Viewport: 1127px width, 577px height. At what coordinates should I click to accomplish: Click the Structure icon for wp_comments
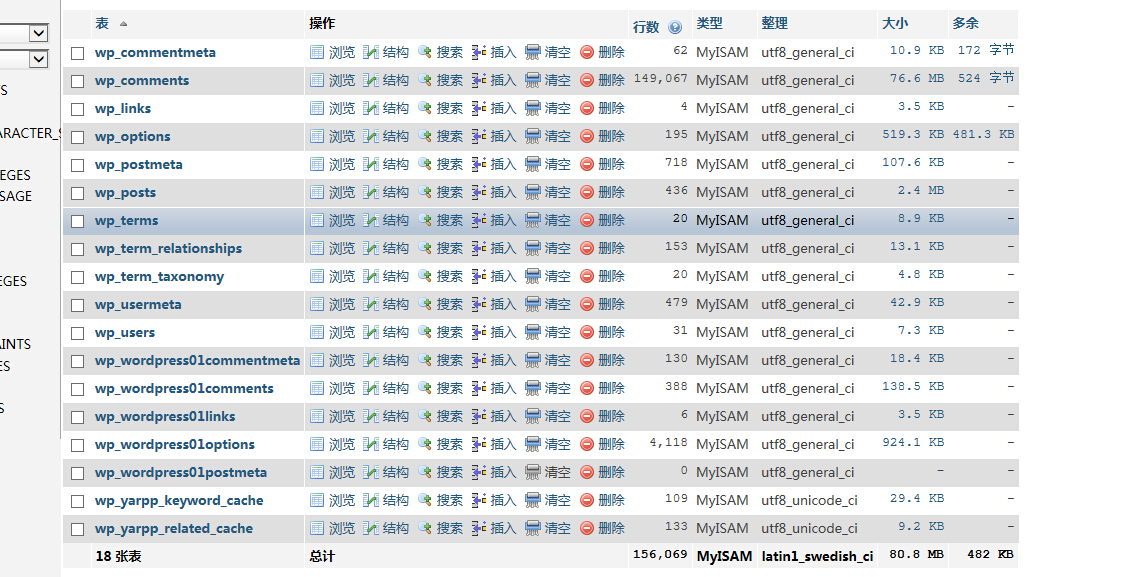pyautogui.click(x=371, y=80)
